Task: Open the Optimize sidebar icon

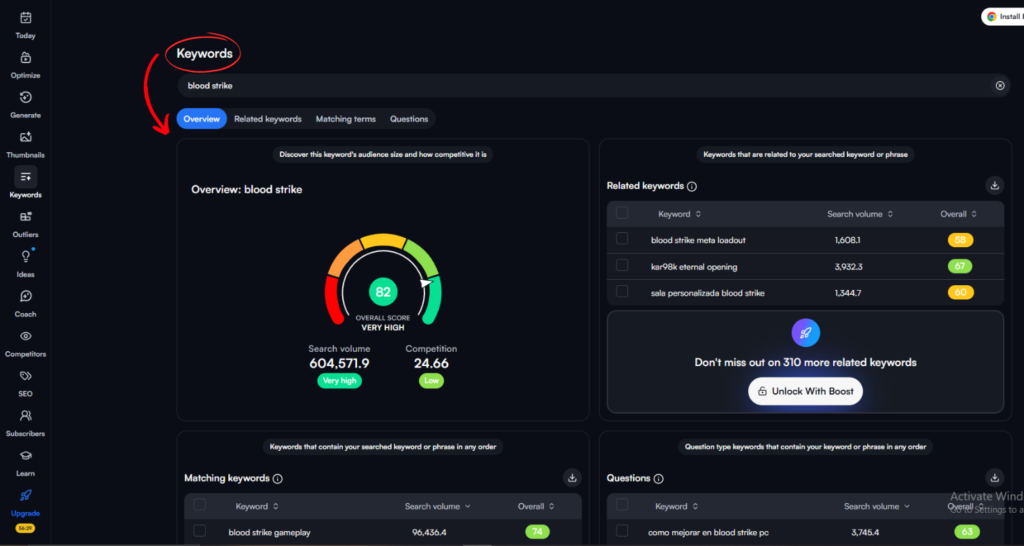Action: 25,57
